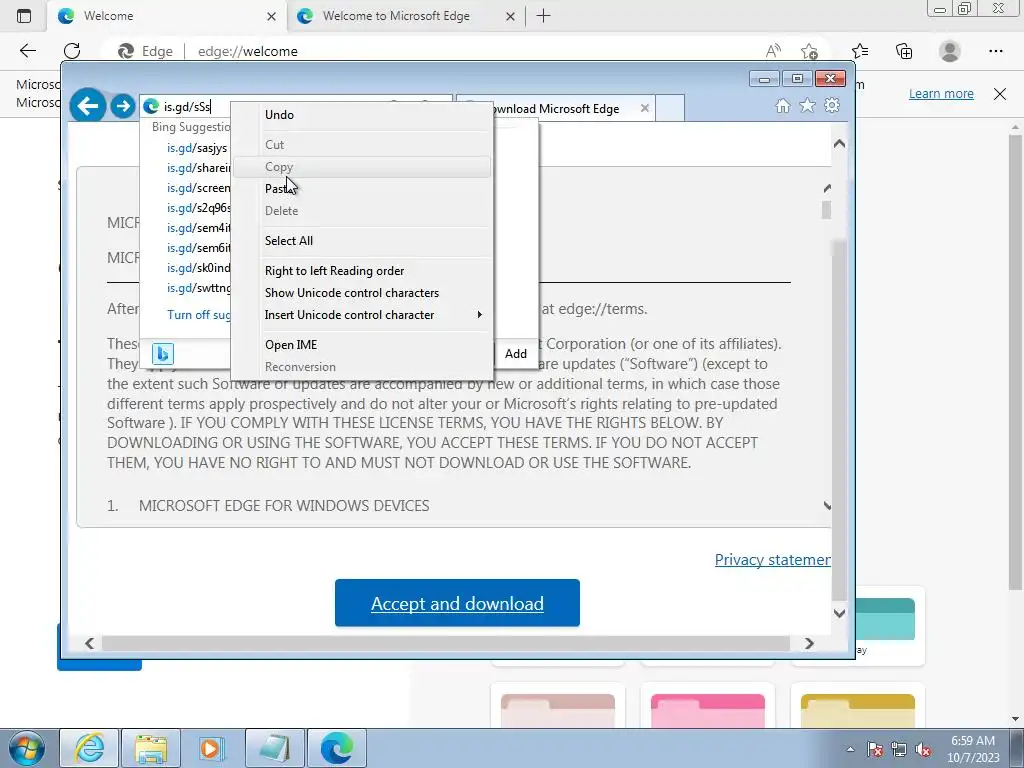Viewport: 1024px width, 768px height.
Task: Click Edge back arrow in outer window
Action: 27,51
